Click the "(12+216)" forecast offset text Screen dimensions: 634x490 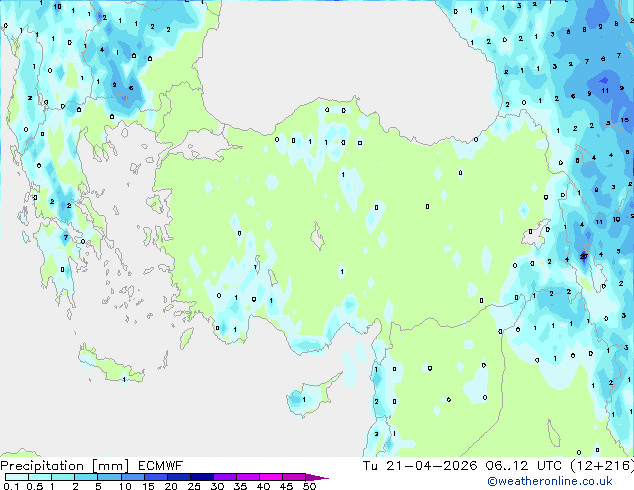[602, 466]
